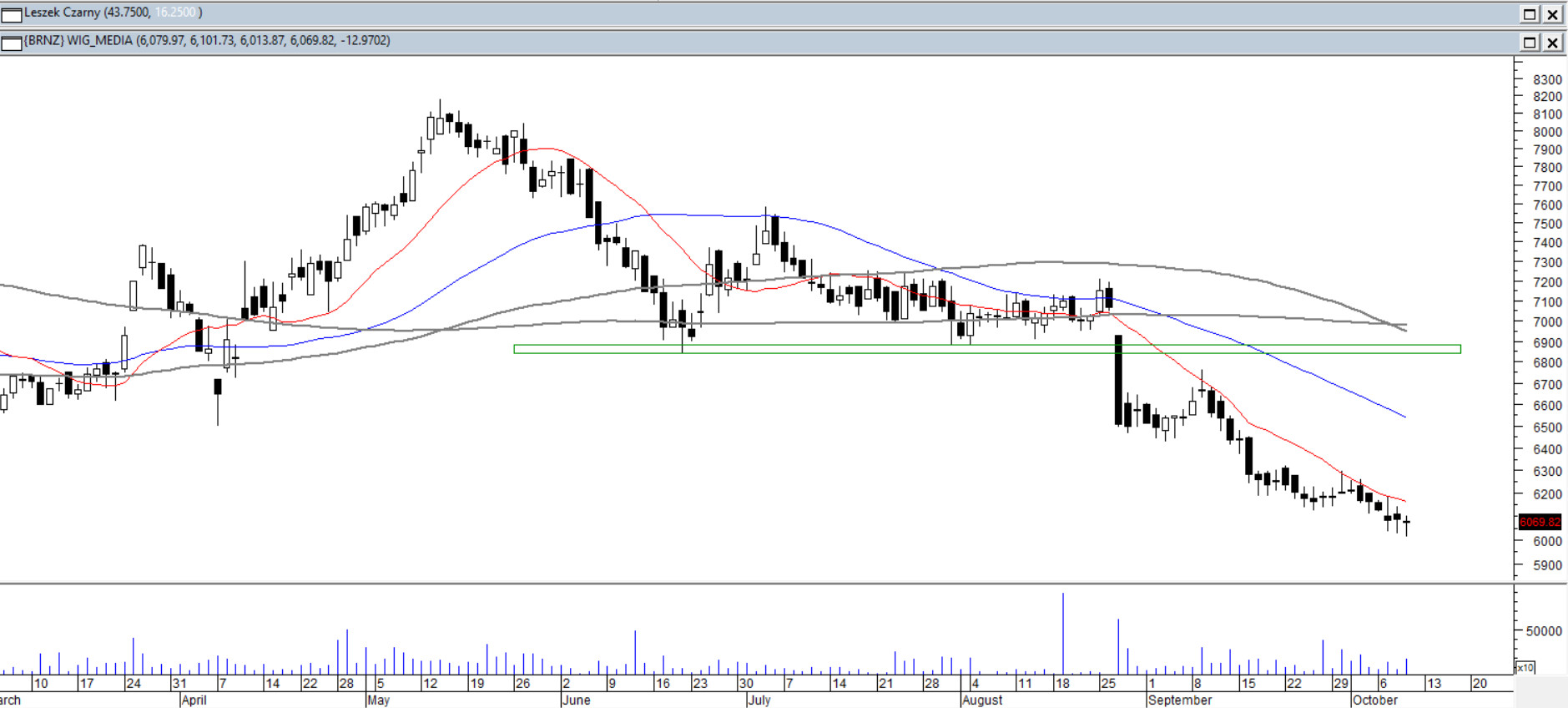
Task: Click the WIG_MEDIA pane window icon
Action: click(x=12, y=43)
